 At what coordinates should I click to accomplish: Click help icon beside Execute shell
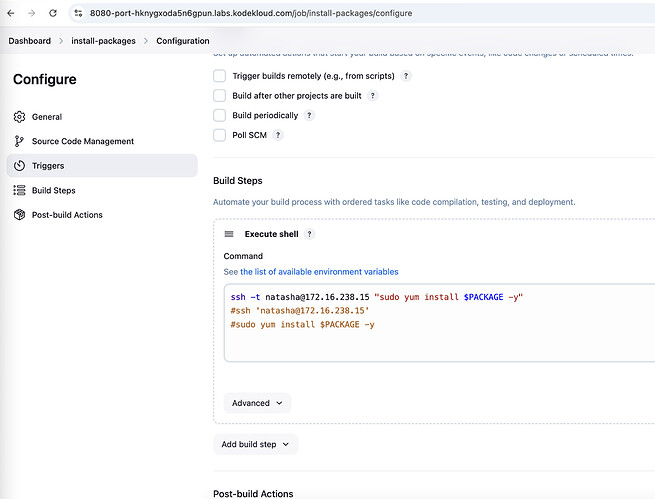coord(309,234)
